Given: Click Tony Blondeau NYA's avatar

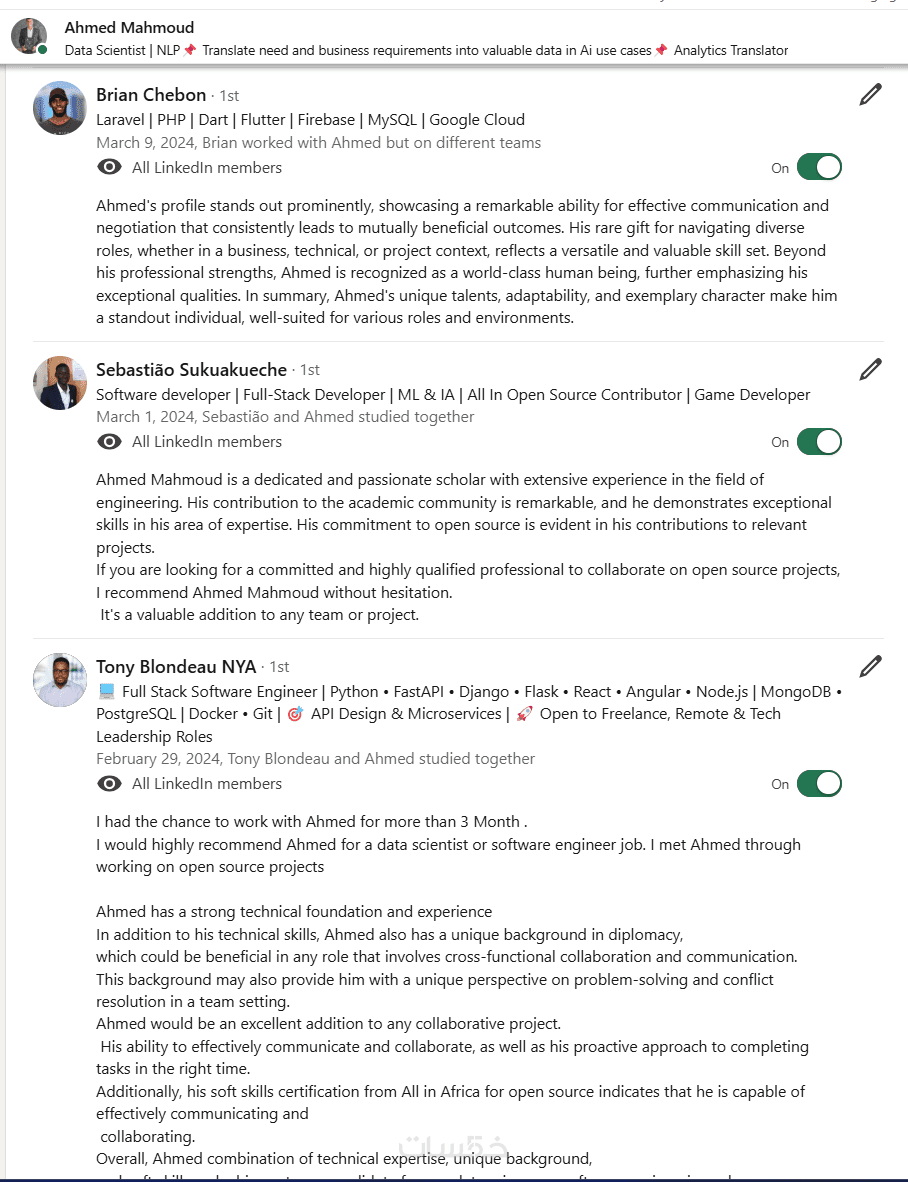Looking at the screenshot, I should pos(60,680).
